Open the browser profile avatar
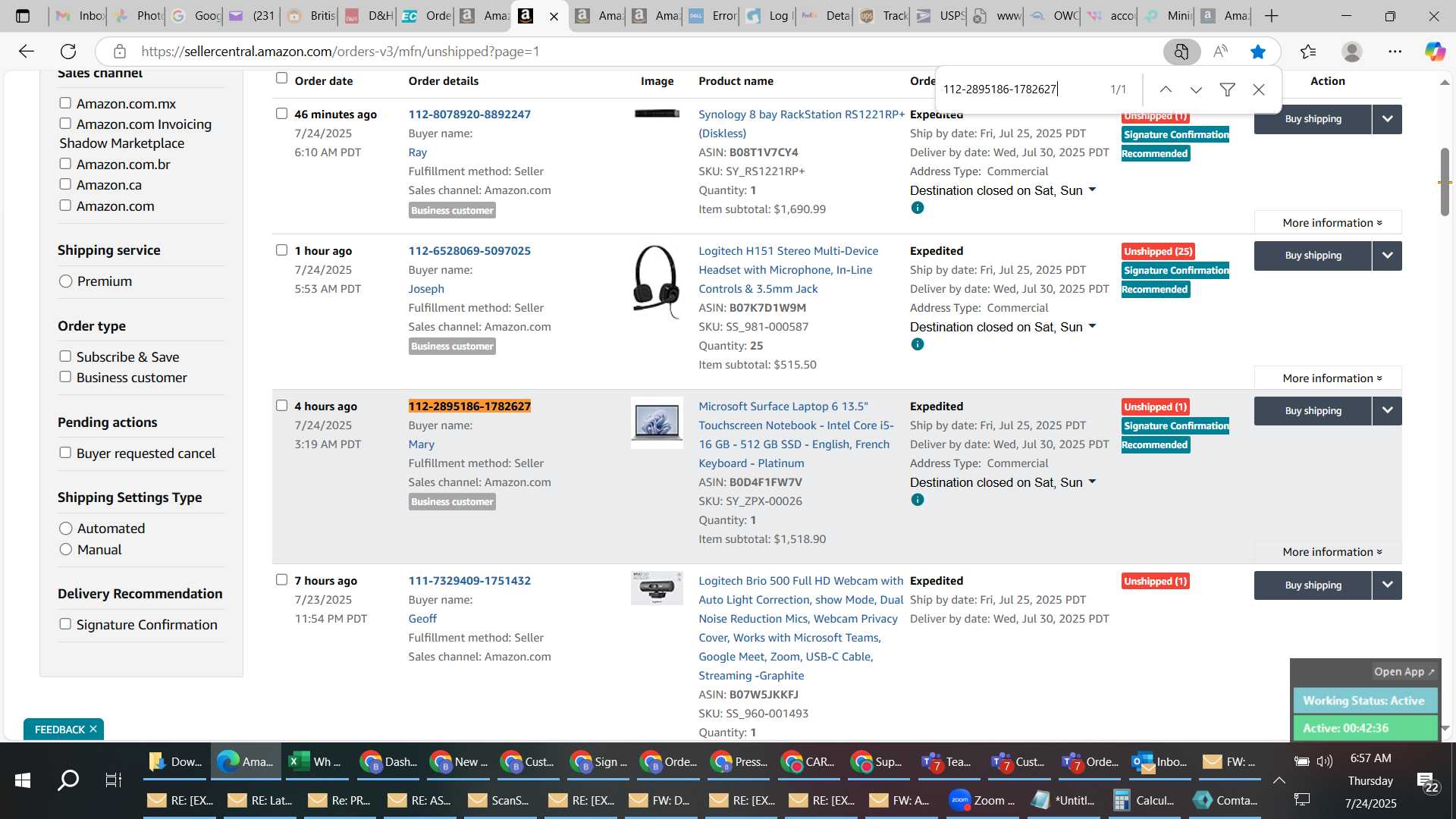Screen dimensions: 1456x819 pyautogui.click(x=1351, y=52)
